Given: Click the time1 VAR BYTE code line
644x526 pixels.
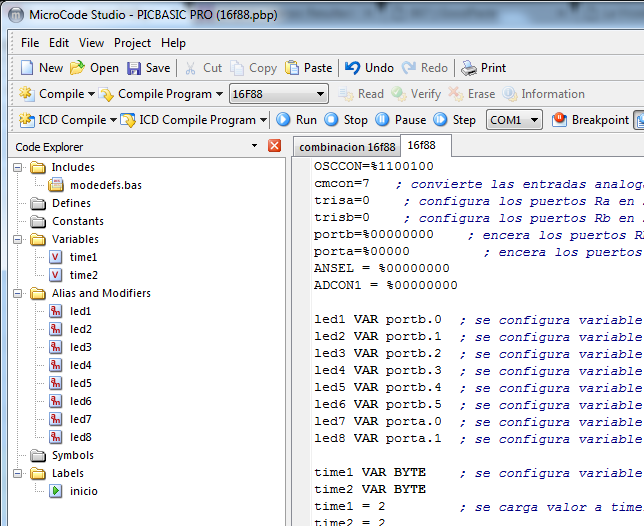Looking at the screenshot, I should (370, 473).
